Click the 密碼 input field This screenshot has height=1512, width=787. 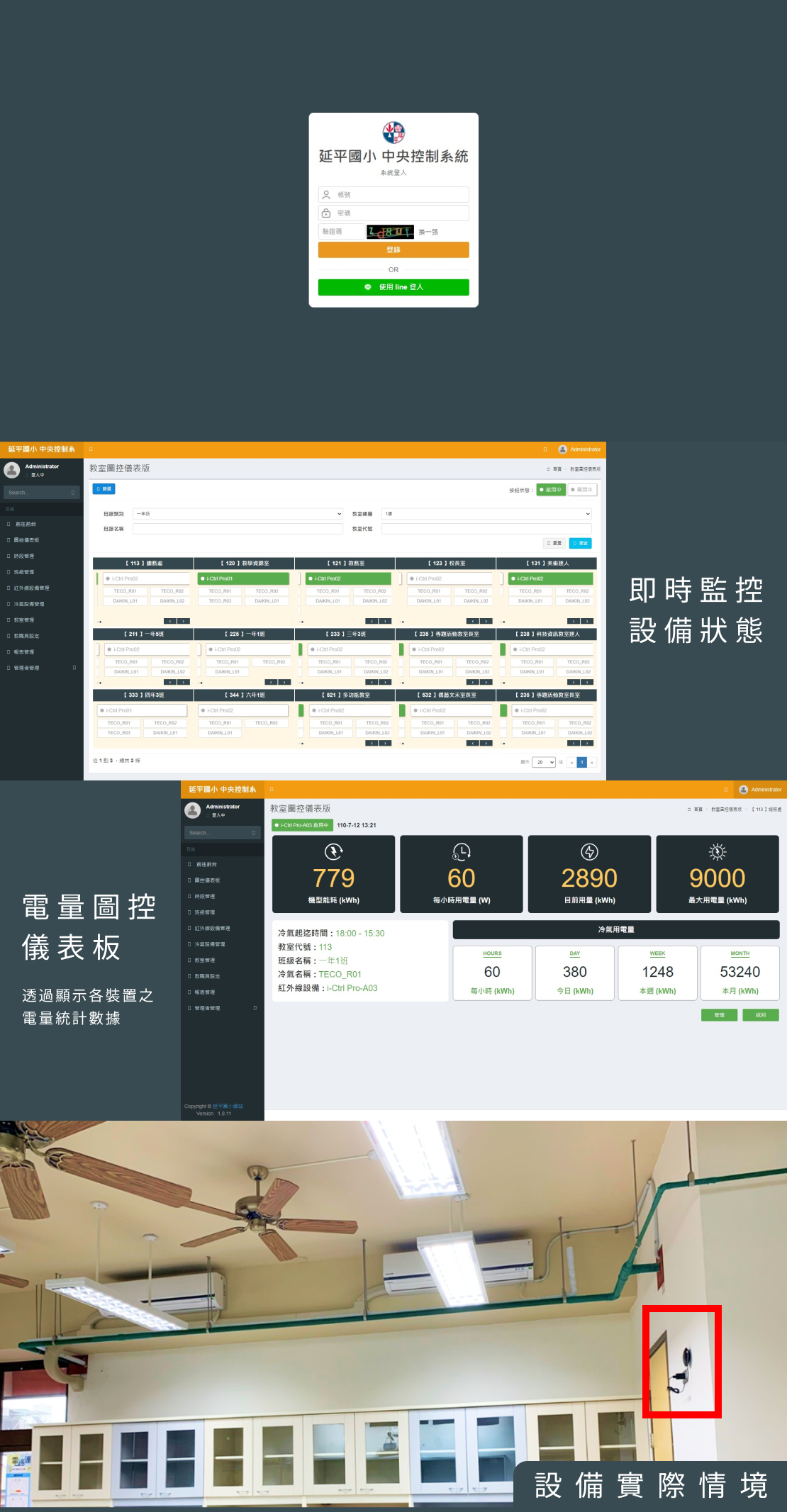tap(393, 213)
